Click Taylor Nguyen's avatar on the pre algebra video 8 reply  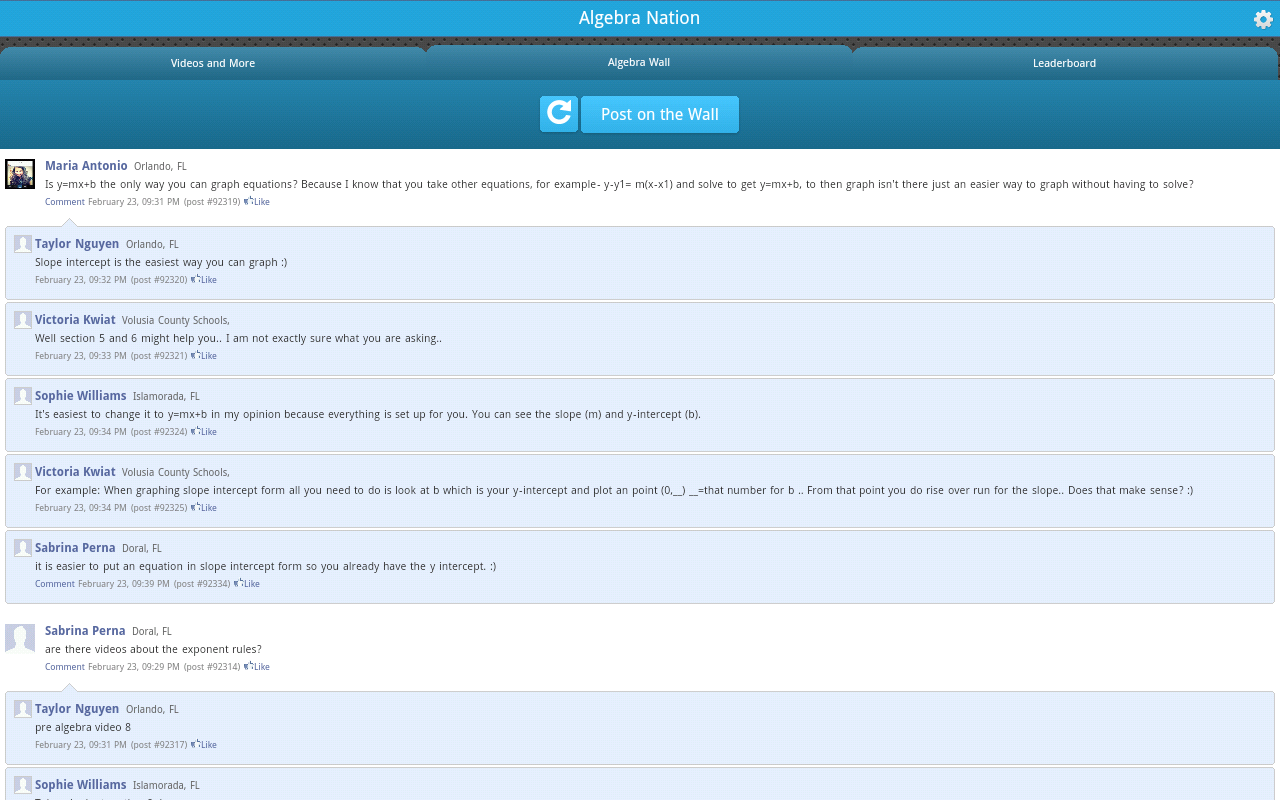point(23,709)
